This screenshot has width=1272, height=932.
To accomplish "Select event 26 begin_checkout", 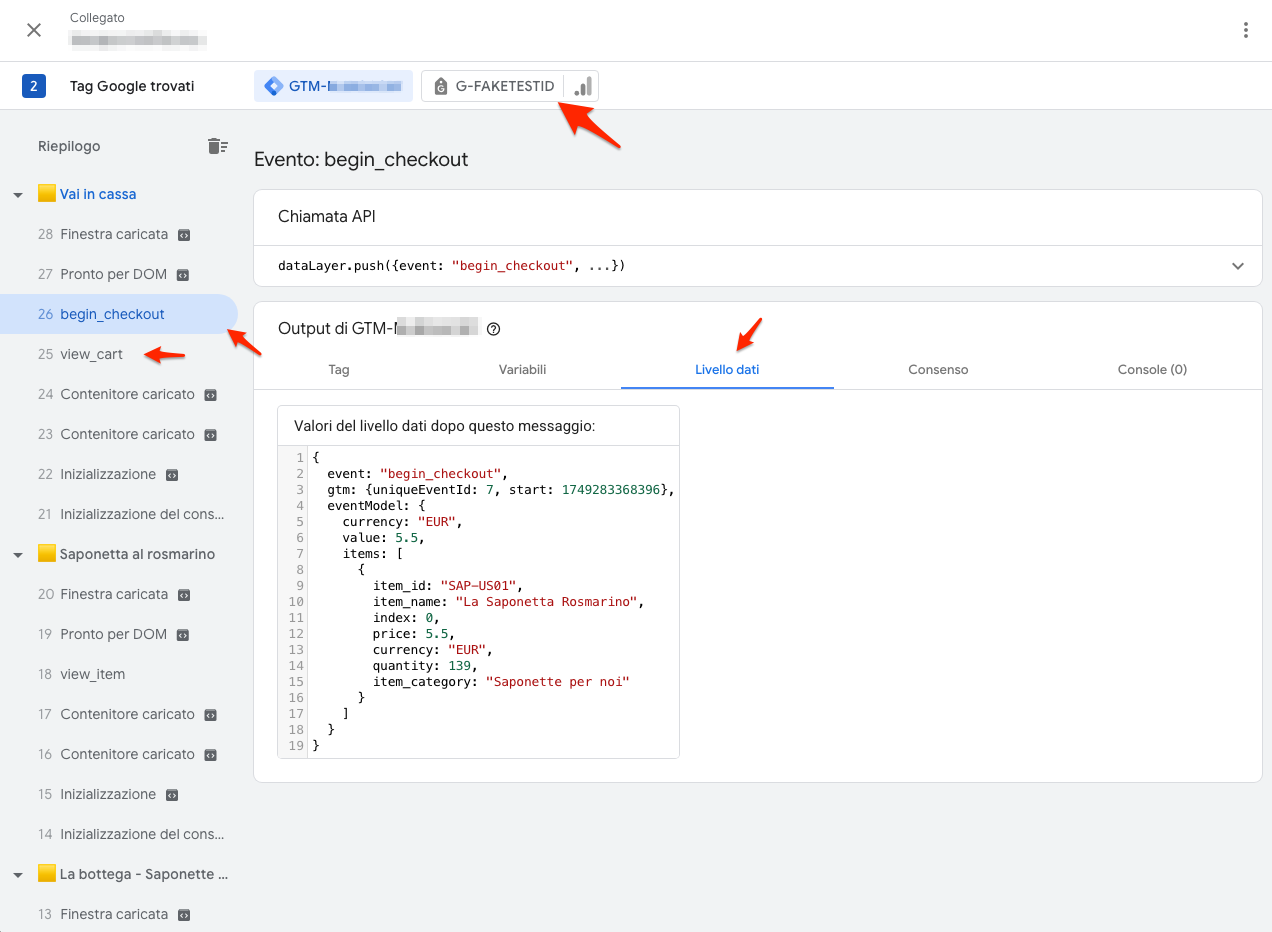I will (119, 314).
